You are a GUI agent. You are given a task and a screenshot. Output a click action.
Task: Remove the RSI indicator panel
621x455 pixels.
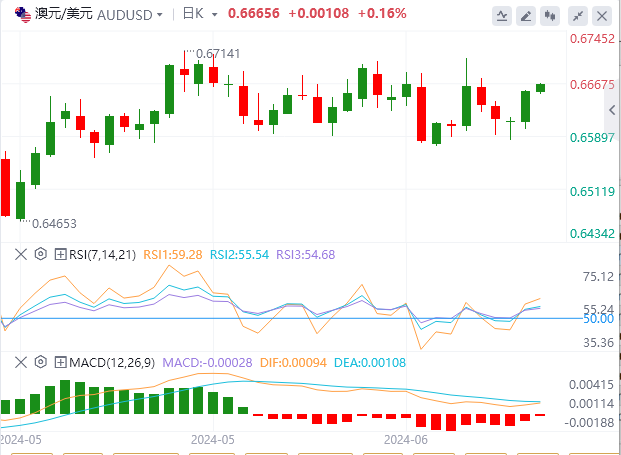click(21, 254)
